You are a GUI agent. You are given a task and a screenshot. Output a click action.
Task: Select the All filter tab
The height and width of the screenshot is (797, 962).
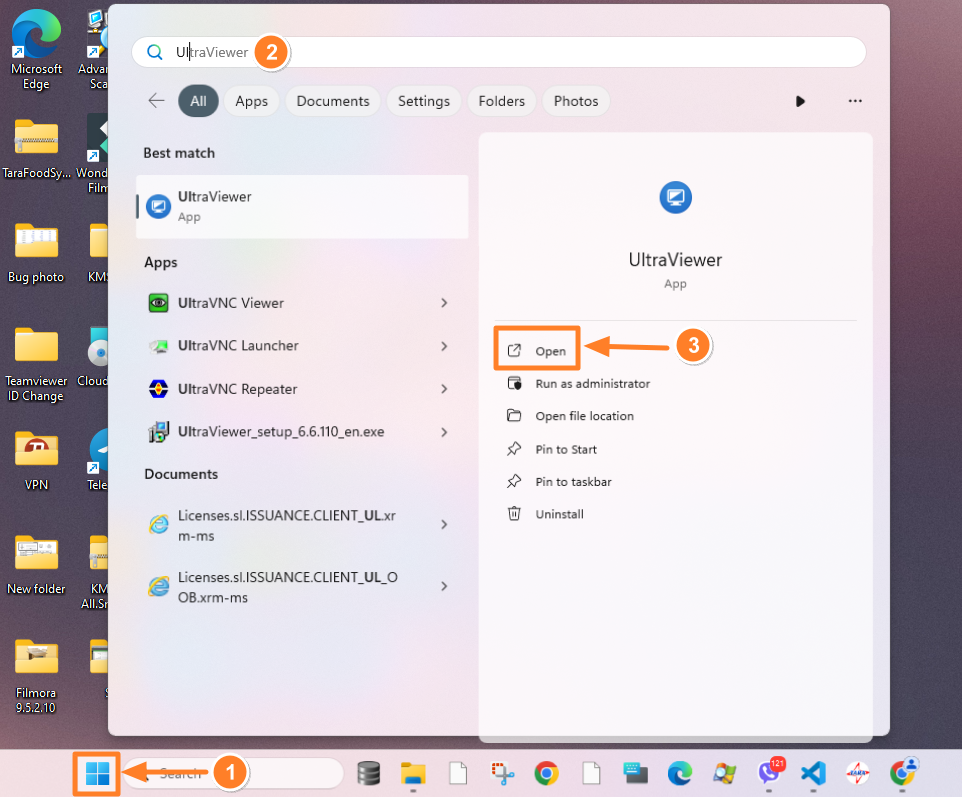(198, 101)
